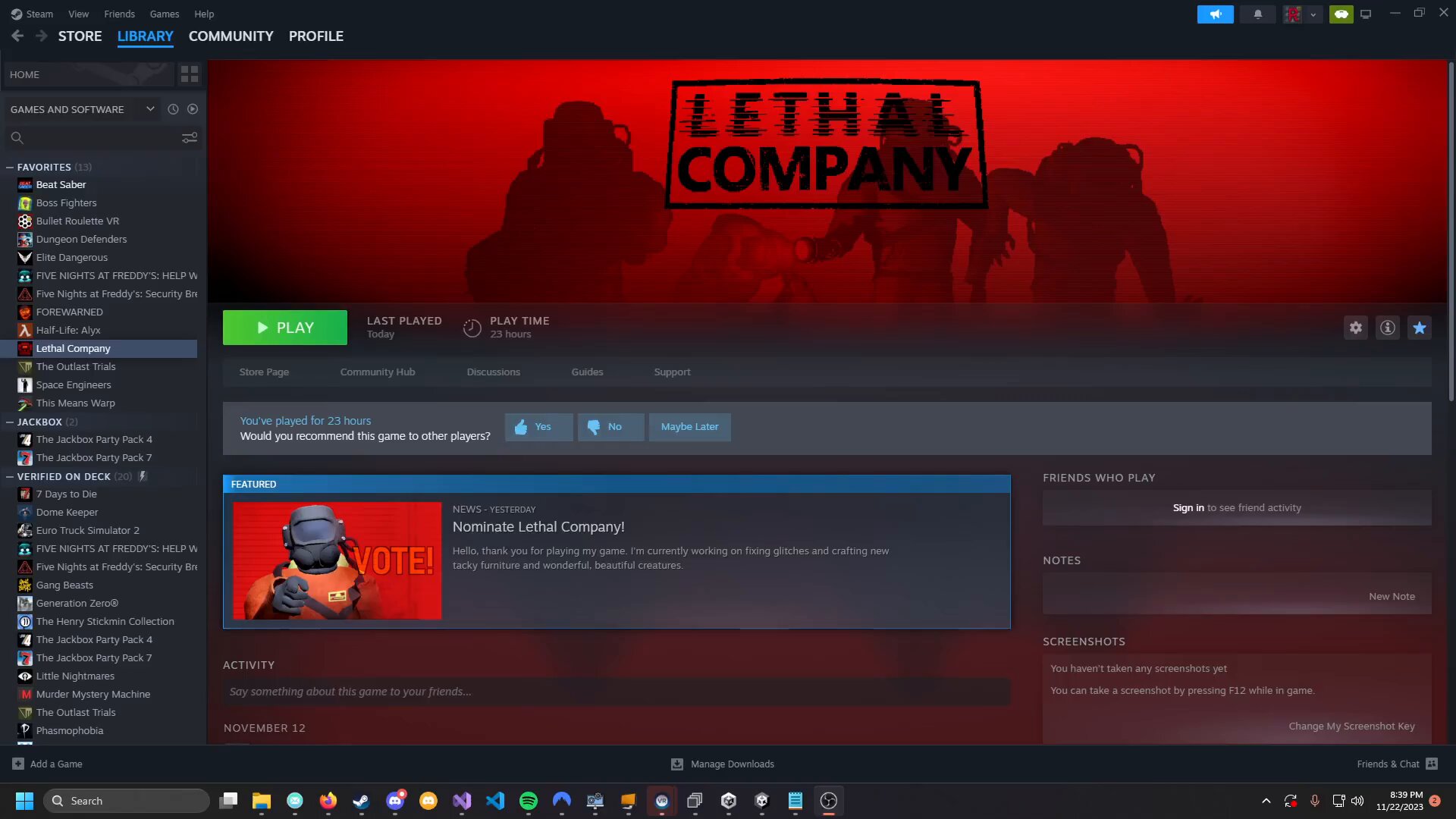Click the page vertical scrollbar

click(1451, 231)
